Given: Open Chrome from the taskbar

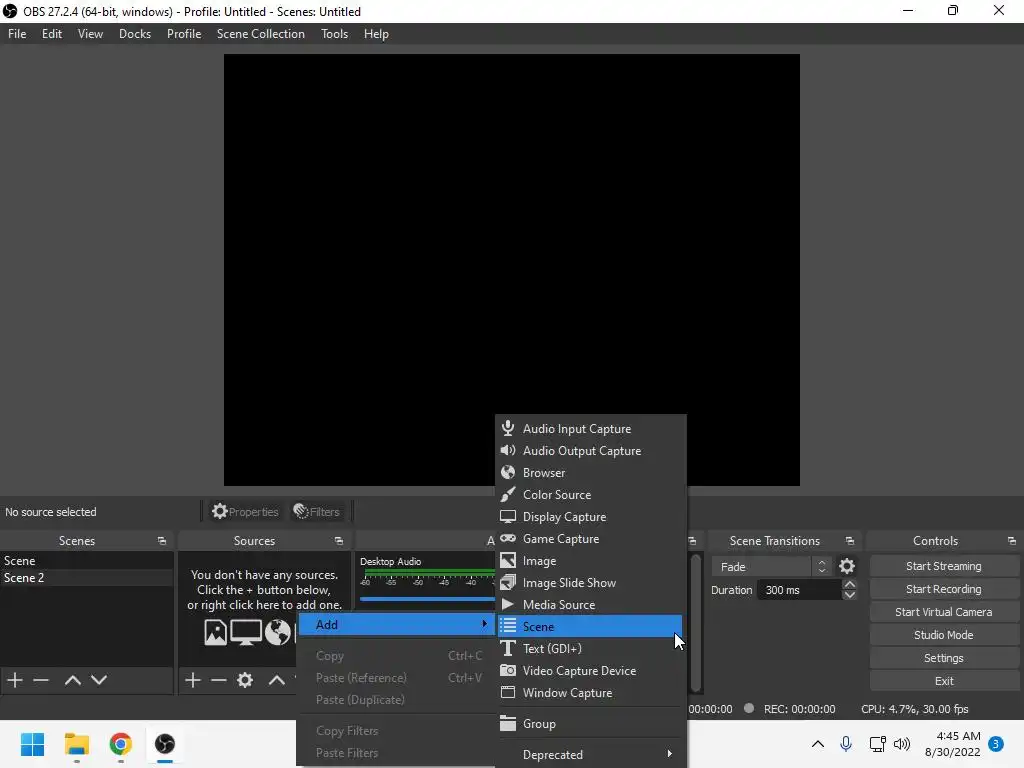Looking at the screenshot, I should [x=120, y=744].
